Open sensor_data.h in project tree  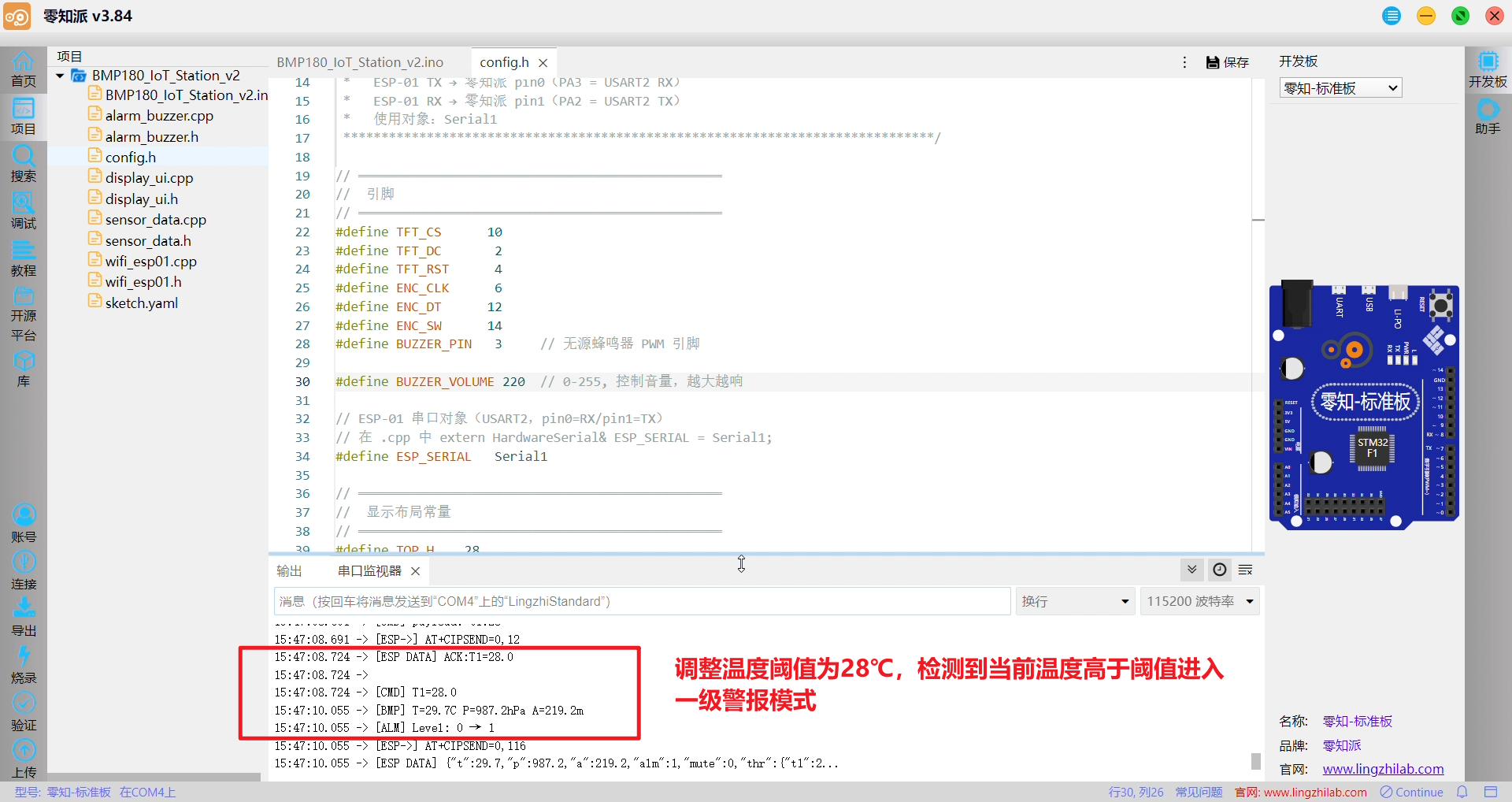pos(148,241)
